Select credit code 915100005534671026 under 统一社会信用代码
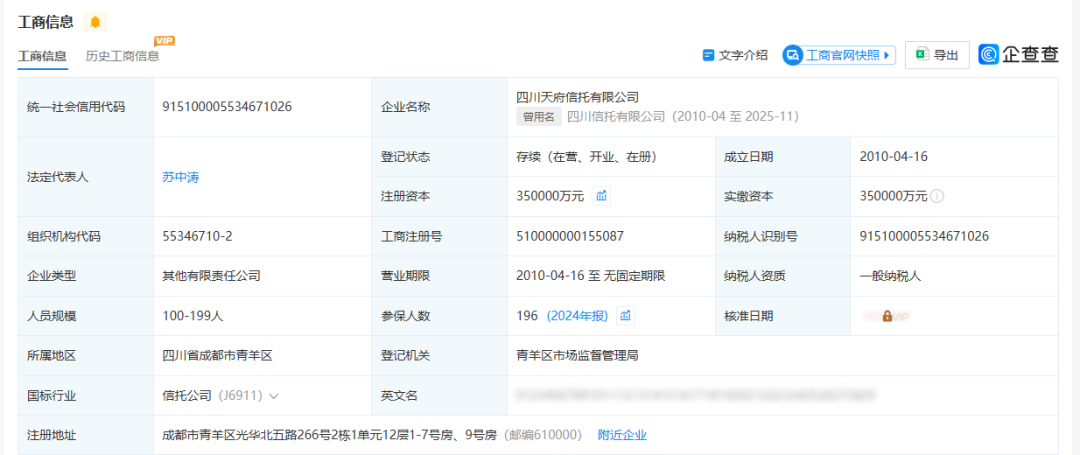The height and width of the screenshot is (455, 1080). tap(227, 107)
